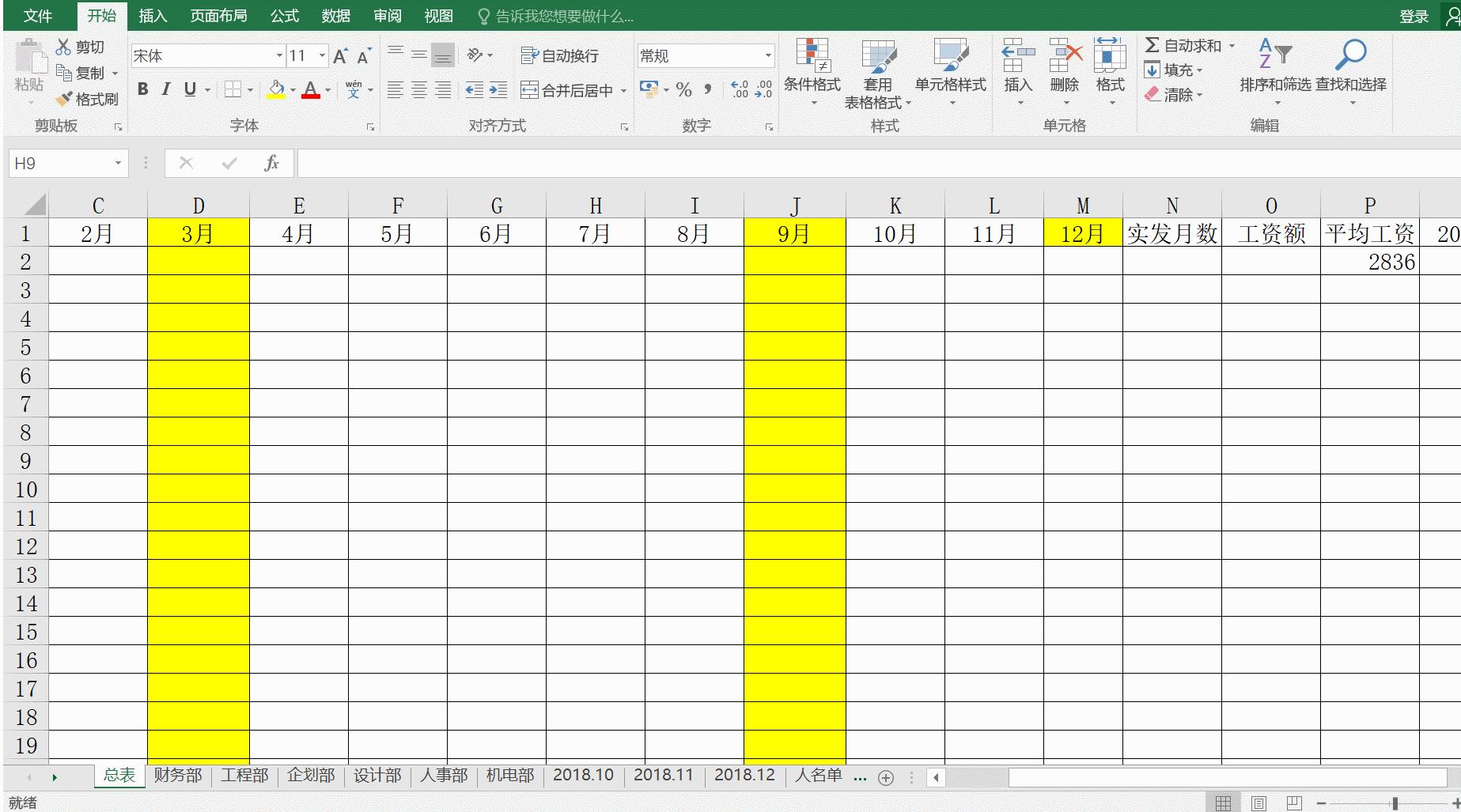Expand Merge and Center (合并后居中) options
The height and width of the screenshot is (812, 1461).
623,90
